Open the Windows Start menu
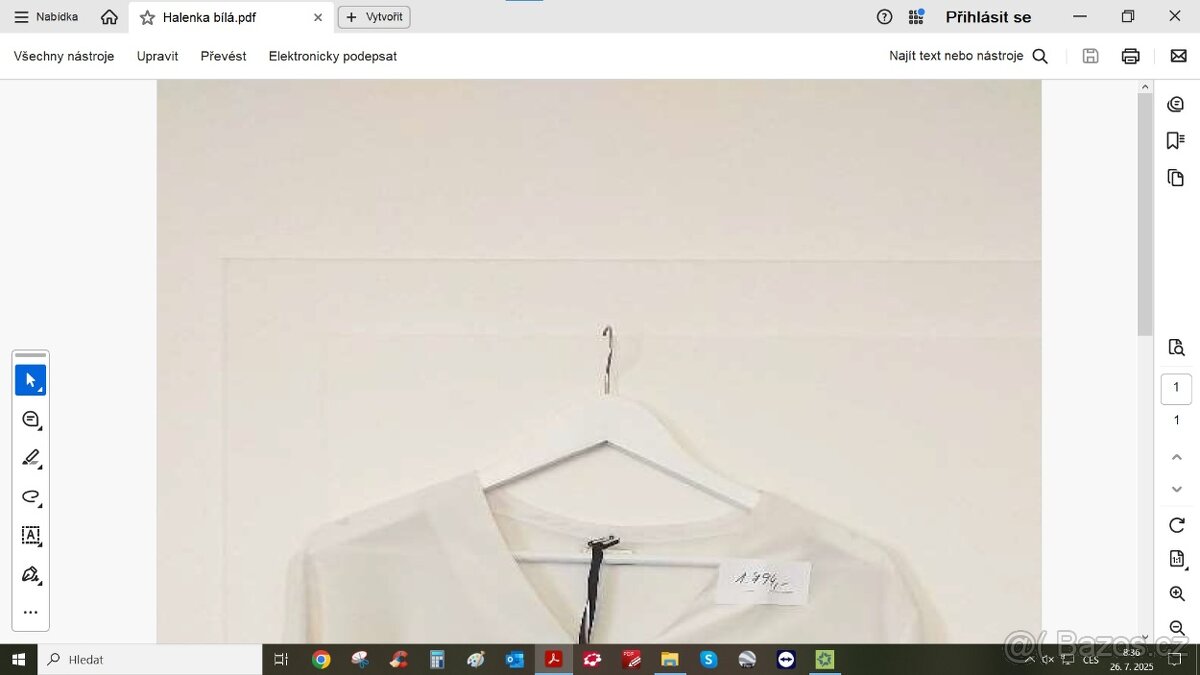Screen dimensions: 1200x675 tap(18, 659)
